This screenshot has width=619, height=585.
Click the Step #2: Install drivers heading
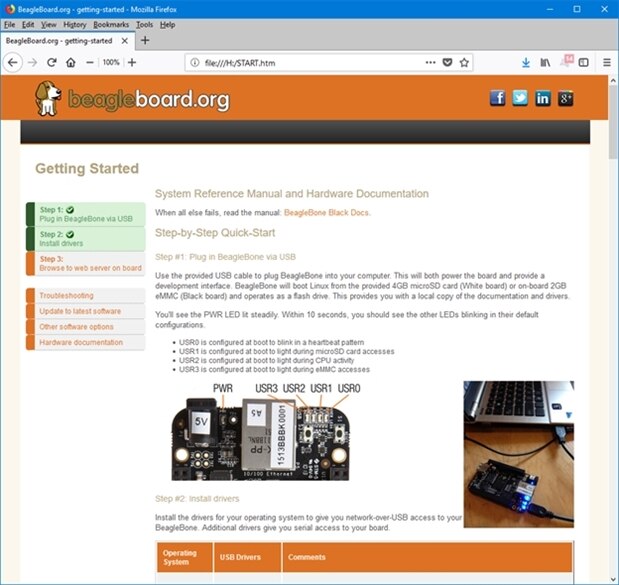[197, 499]
